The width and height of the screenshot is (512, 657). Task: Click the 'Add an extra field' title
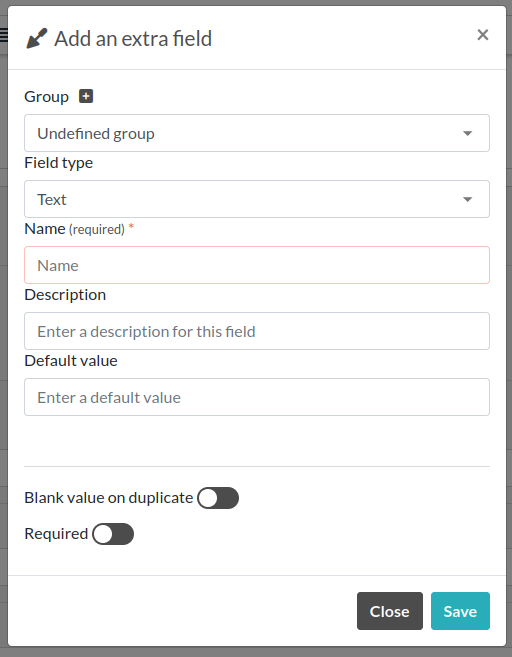click(133, 39)
